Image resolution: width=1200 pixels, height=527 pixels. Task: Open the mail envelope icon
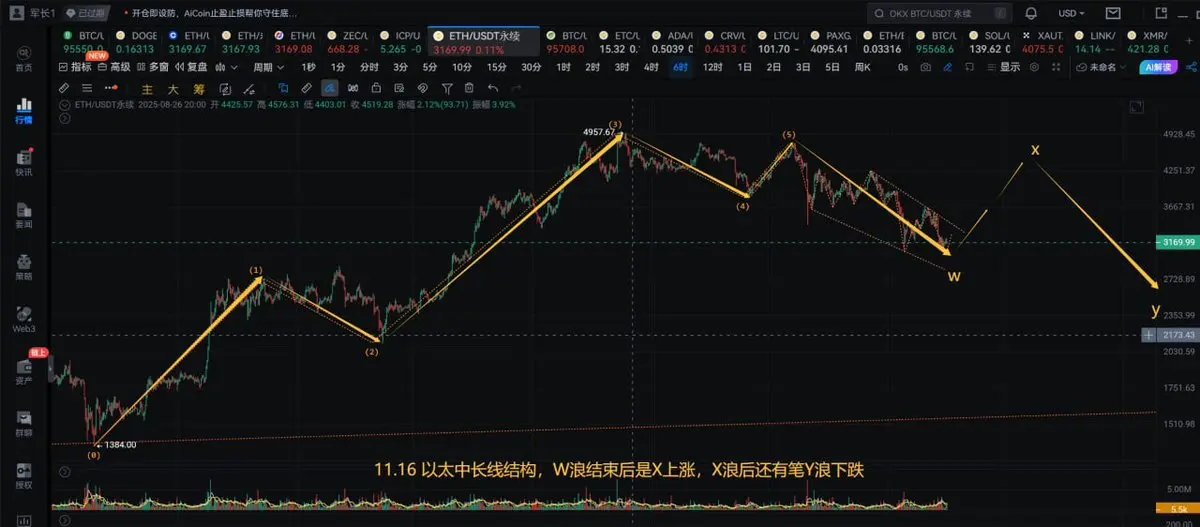1113,13
